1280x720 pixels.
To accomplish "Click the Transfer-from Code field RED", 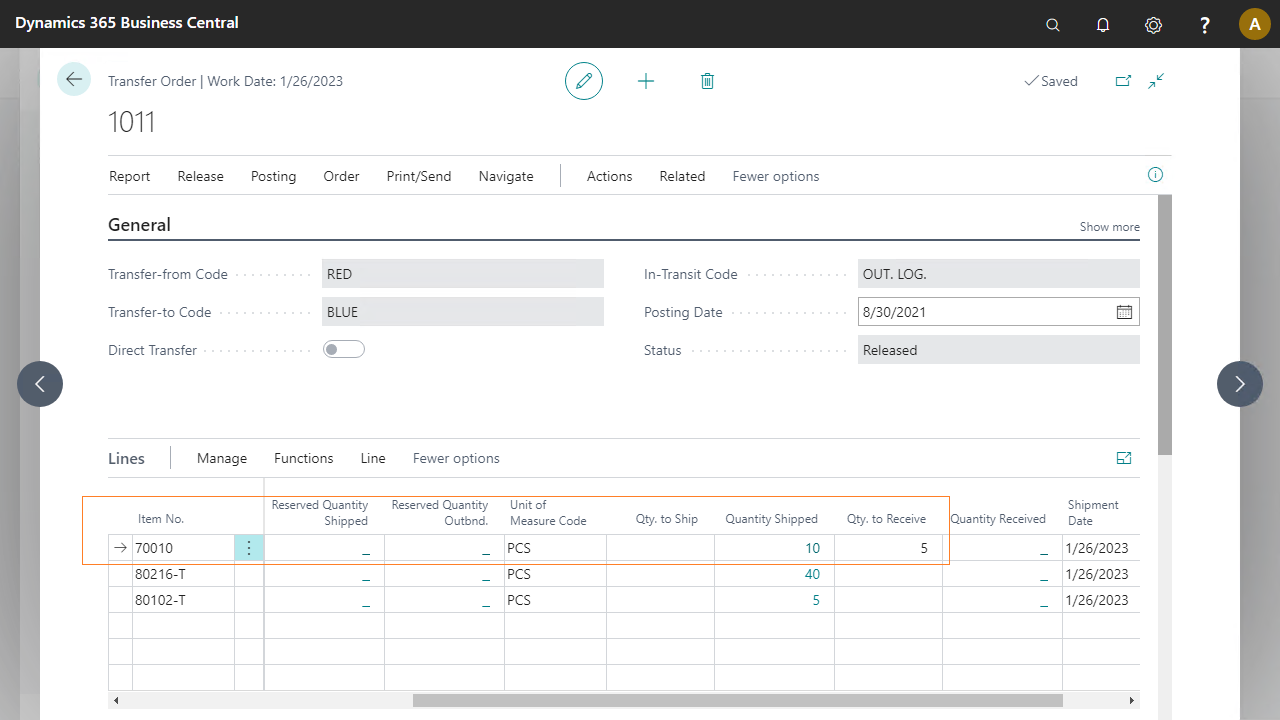I will tap(464, 274).
